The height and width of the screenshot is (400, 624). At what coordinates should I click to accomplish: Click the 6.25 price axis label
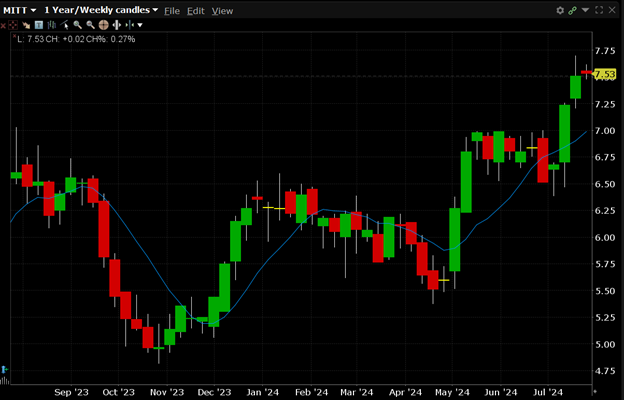604,211
